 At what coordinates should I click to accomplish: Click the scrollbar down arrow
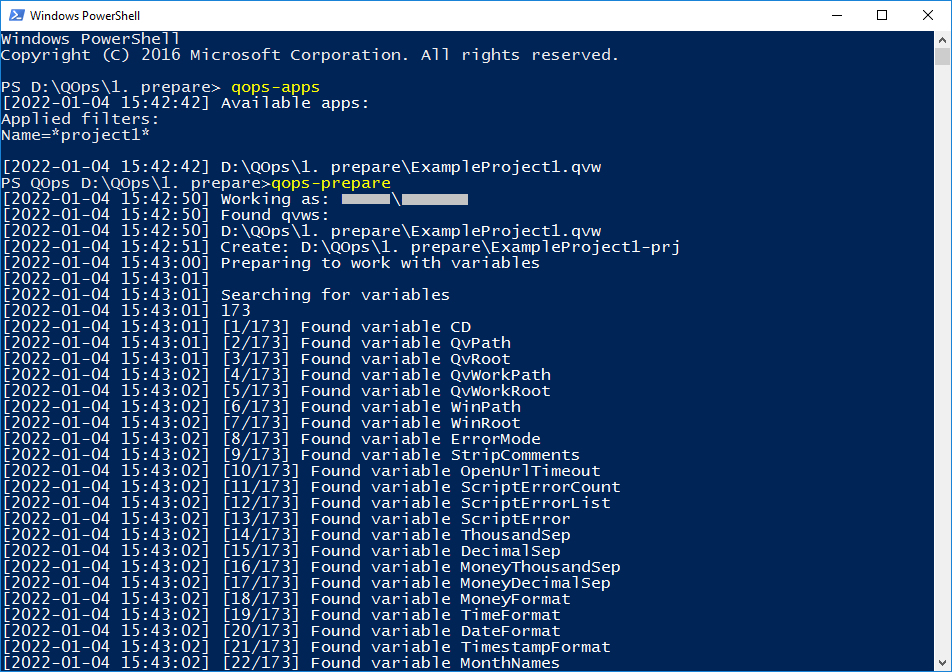coord(942,662)
